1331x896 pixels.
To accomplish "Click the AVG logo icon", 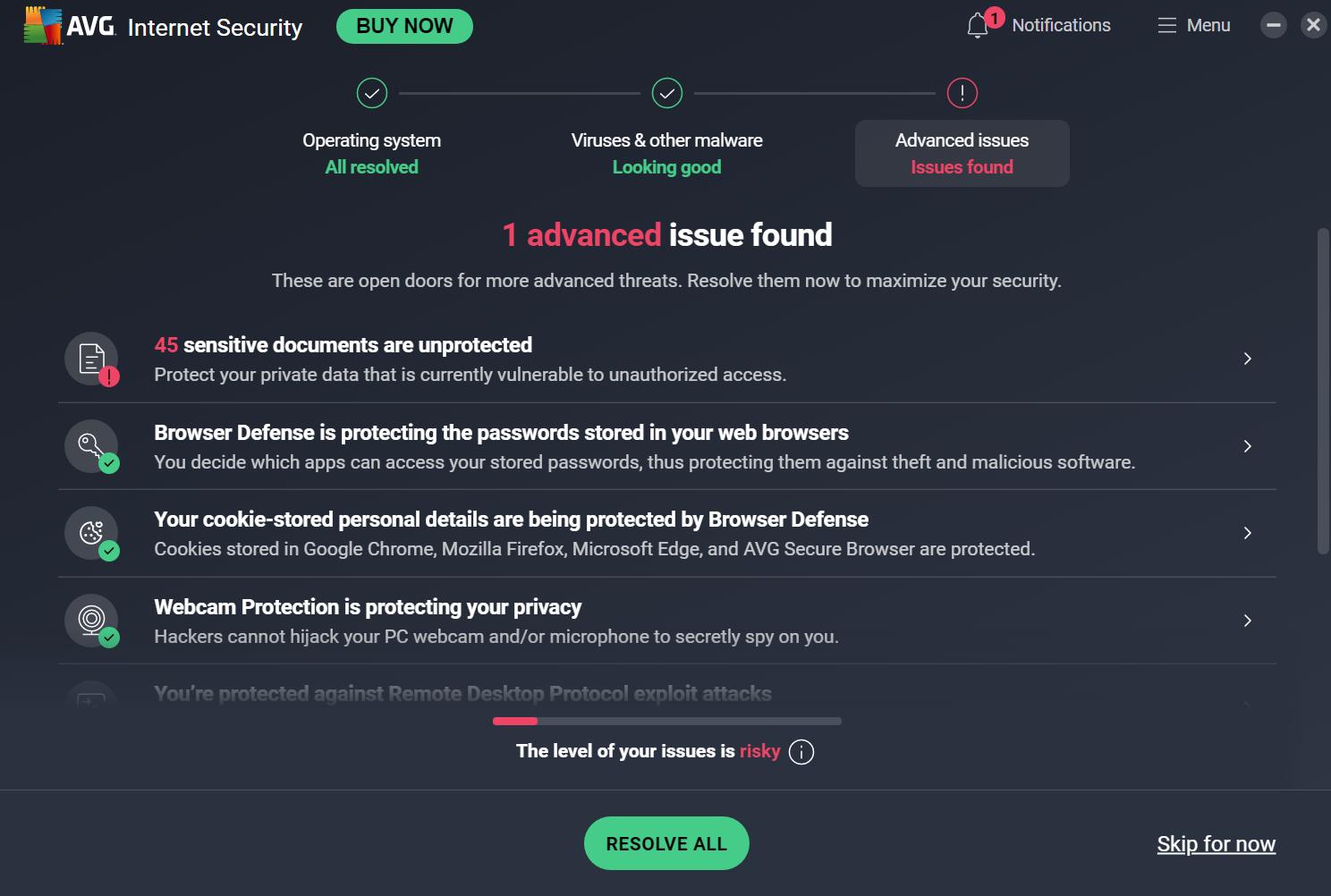I will coord(42,26).
